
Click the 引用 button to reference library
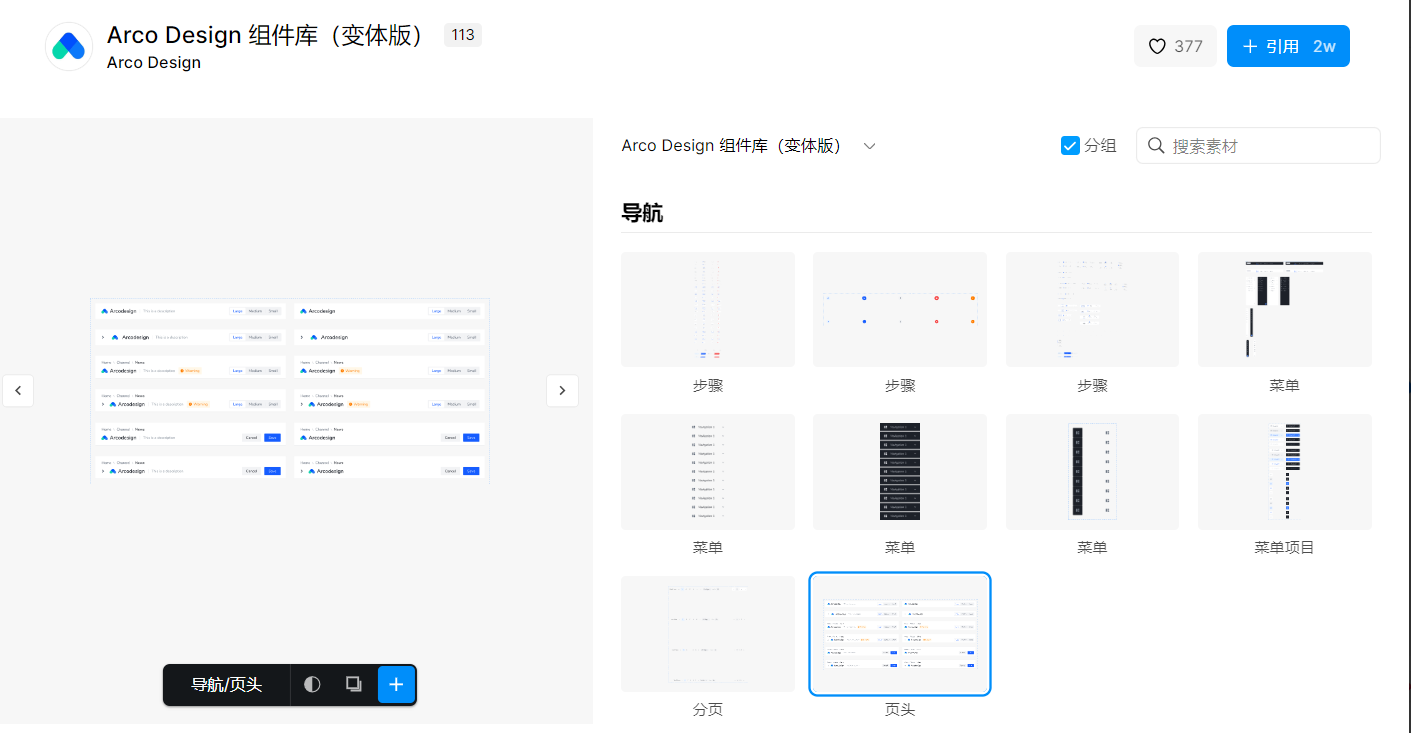tap(1288, 46)
